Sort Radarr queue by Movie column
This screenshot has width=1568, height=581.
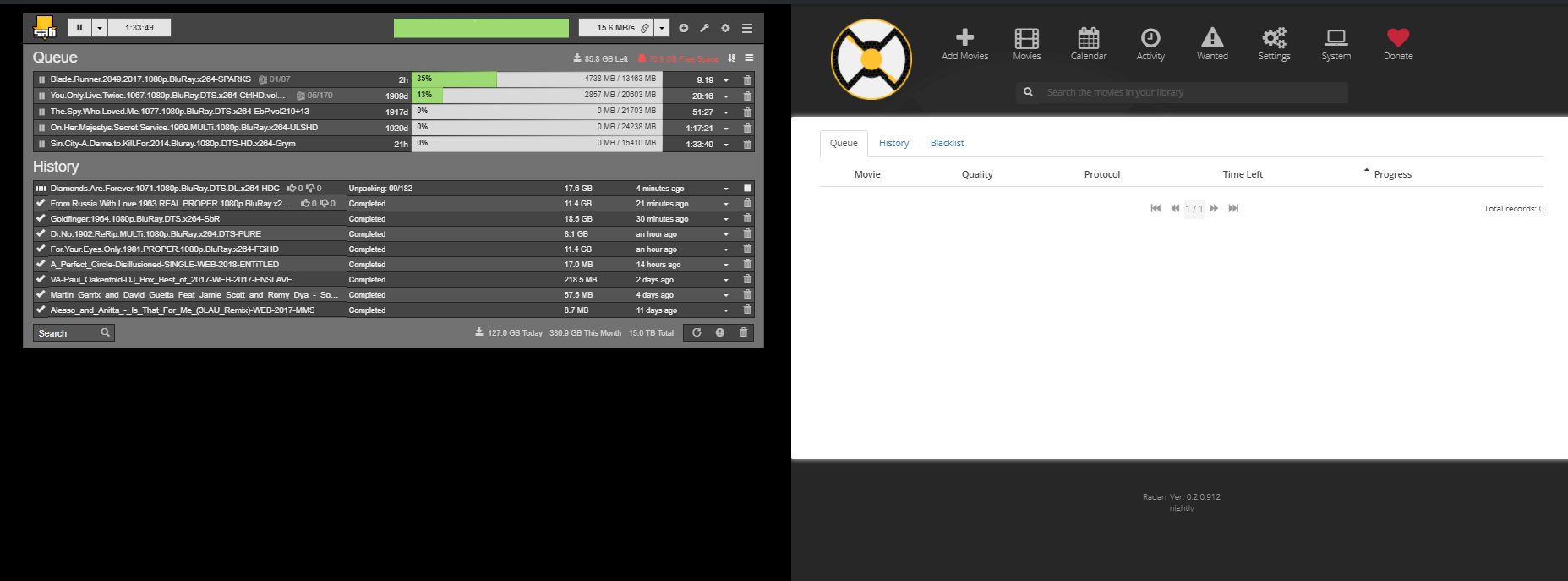click(867, 174)
